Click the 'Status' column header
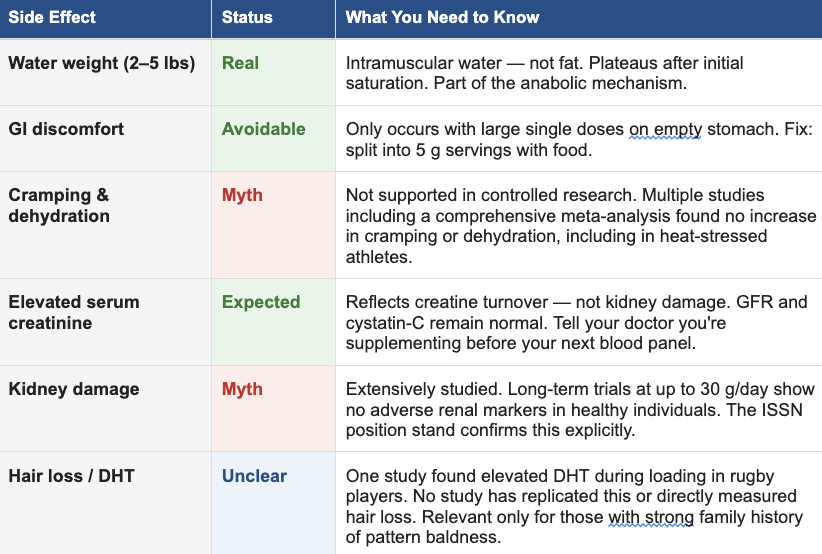822x554 pixels. [x=247, y=17]
